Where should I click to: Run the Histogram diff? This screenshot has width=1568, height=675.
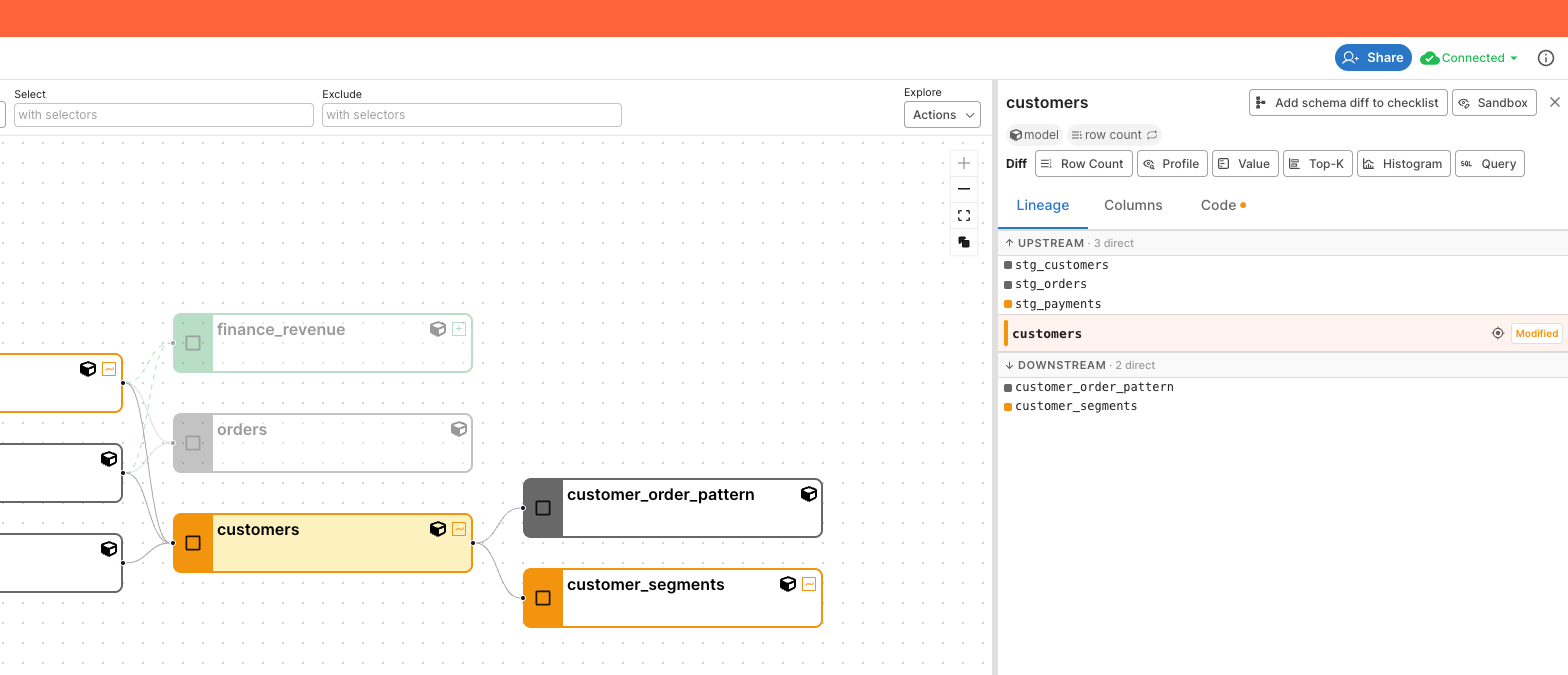tap(1404, 164)
